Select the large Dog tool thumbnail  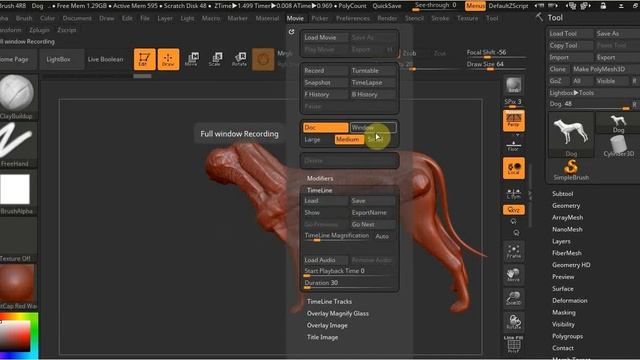point(571,135)
